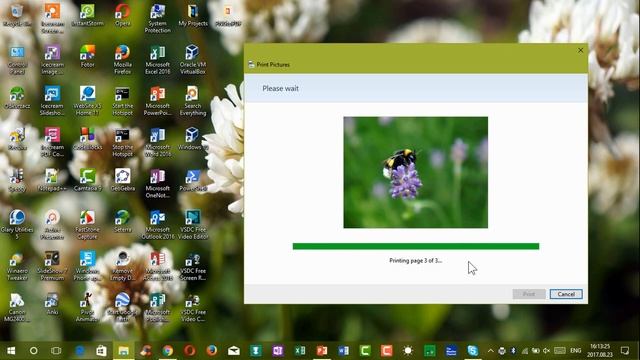Select the System Protection desktop shortcut
The width and height of the screenshot is (640, 360).
pyautogui.click(x=158, y=19)
